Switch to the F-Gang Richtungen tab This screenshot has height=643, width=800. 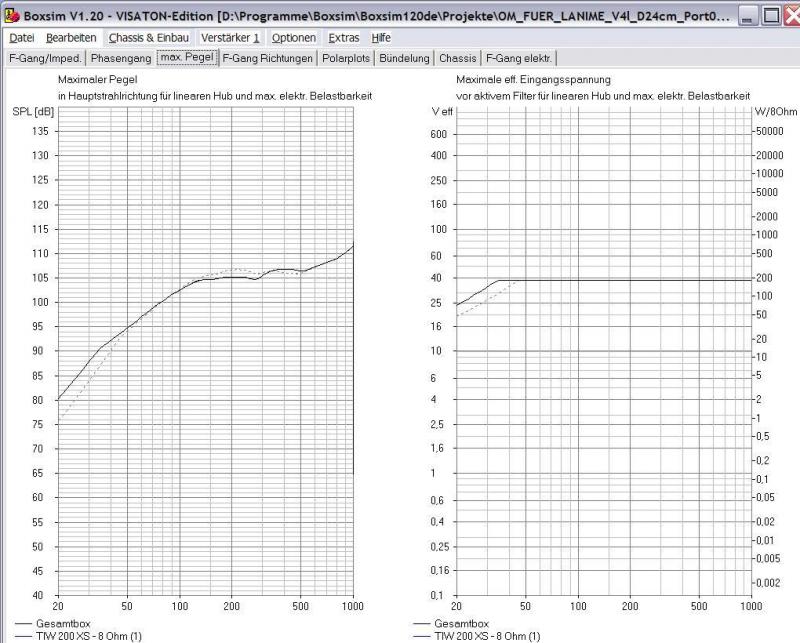[267, 58]
